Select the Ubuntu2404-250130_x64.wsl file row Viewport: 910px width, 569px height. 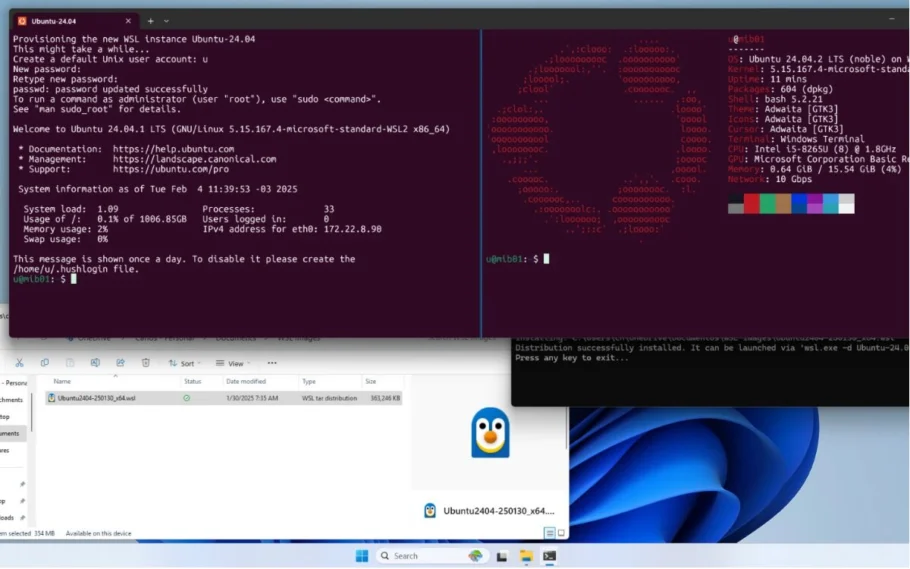[223, 398]
